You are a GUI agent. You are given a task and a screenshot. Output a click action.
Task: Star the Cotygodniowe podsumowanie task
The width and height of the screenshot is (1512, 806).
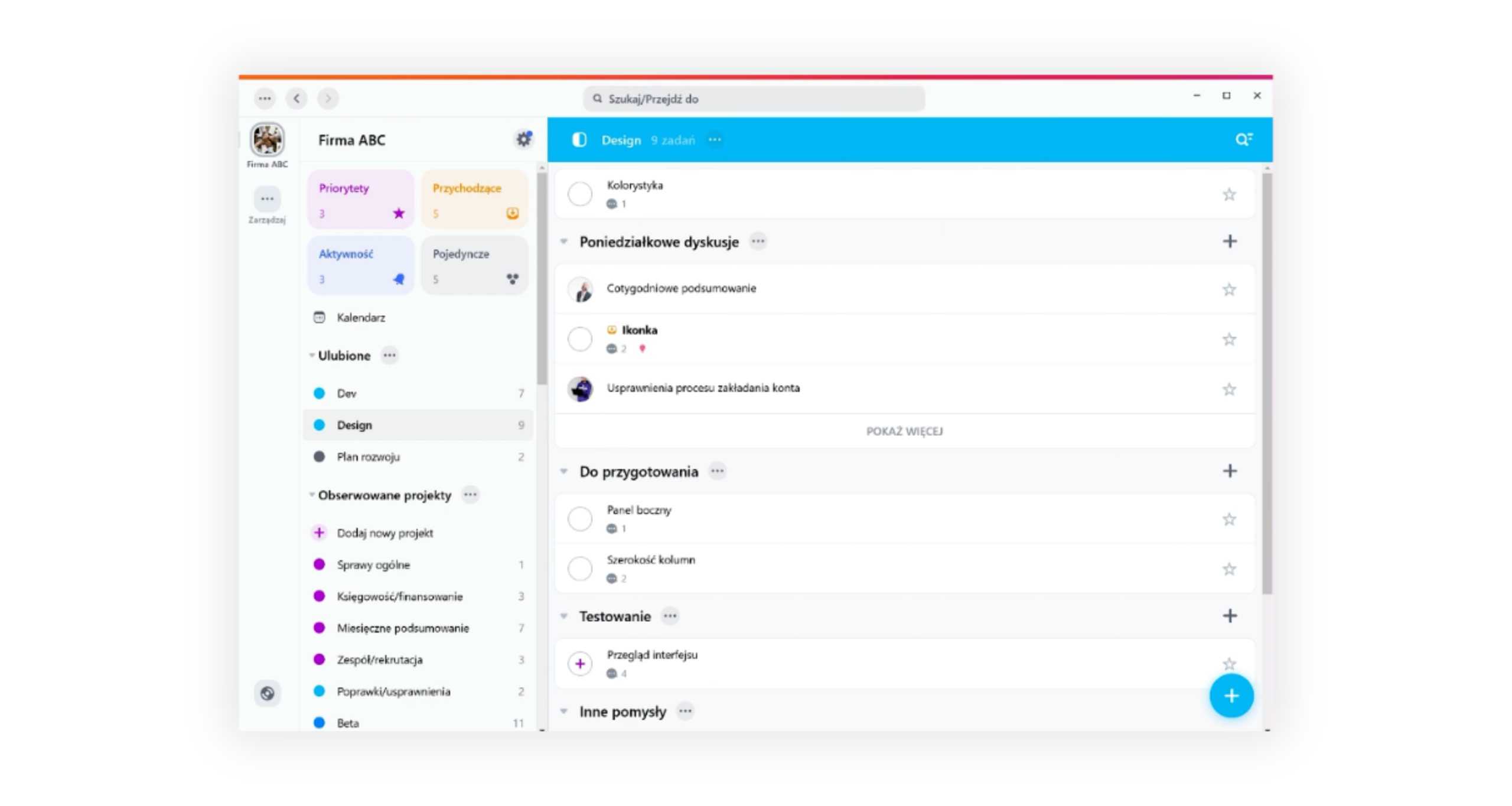click(1228, 289)
